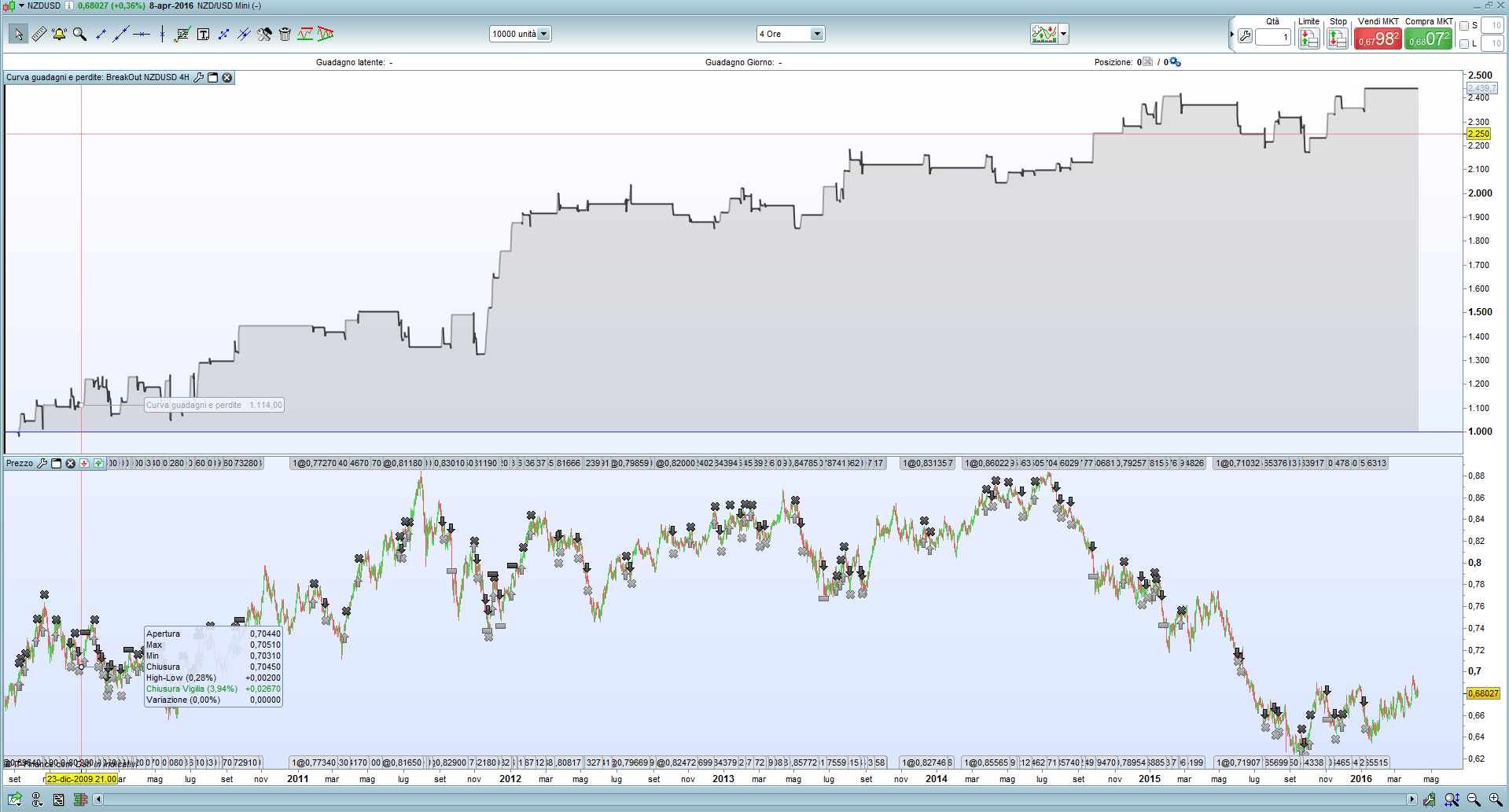Image resolution: width=1509 pixels, height=812 pixels.
Task: Click scroll right arrow of bottom scrollbar
Action: 1411,799
